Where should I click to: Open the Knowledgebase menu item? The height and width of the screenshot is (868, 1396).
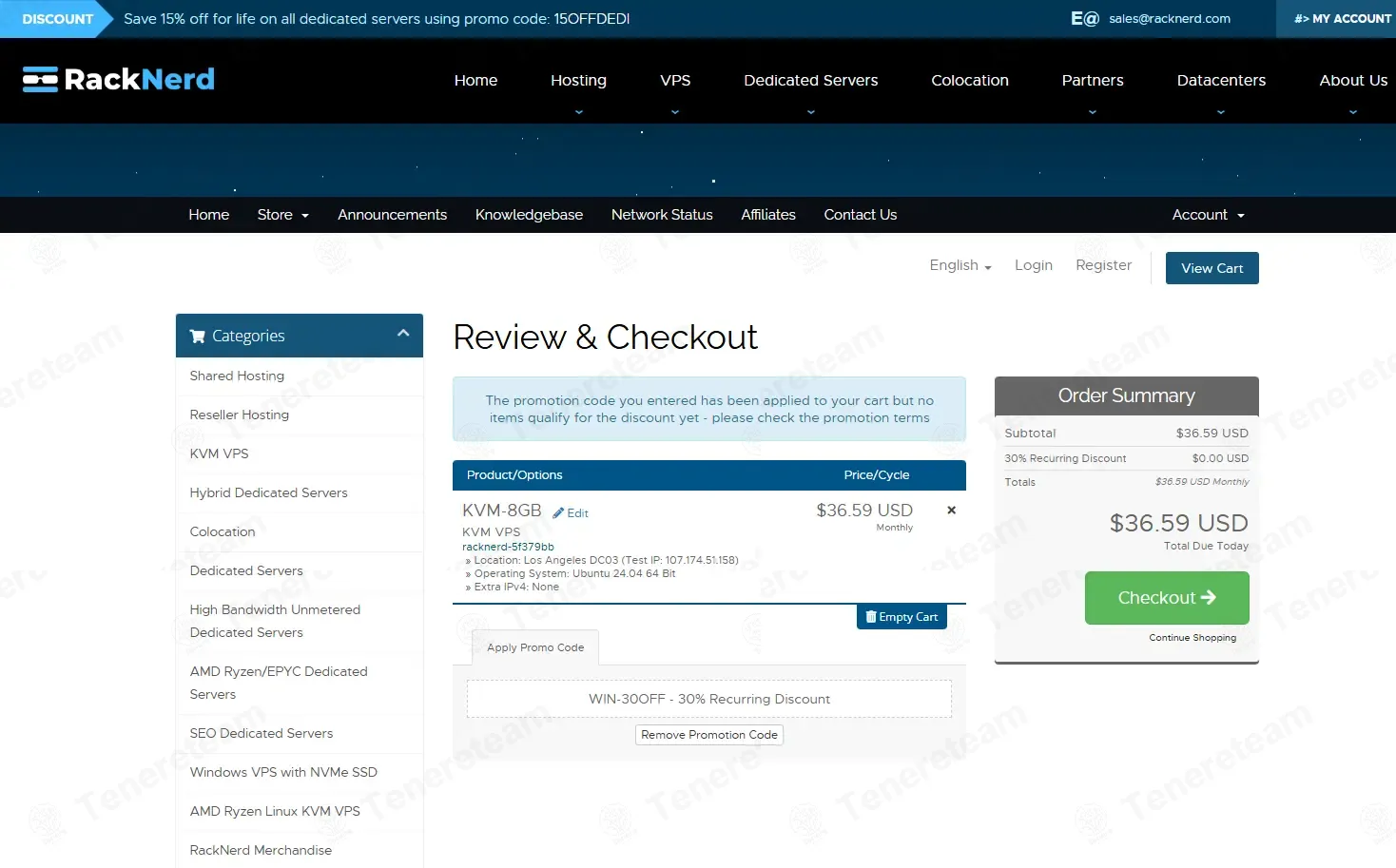(529, 215)
